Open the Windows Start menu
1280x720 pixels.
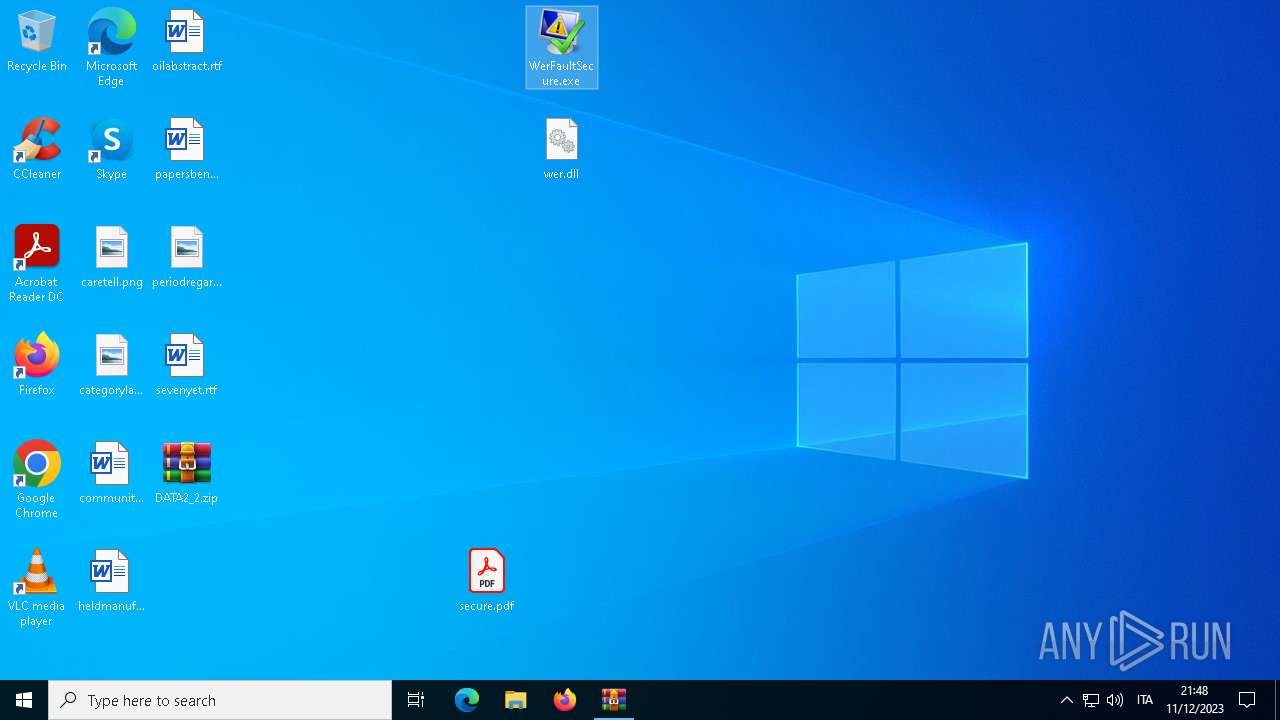tap(24, 700)
